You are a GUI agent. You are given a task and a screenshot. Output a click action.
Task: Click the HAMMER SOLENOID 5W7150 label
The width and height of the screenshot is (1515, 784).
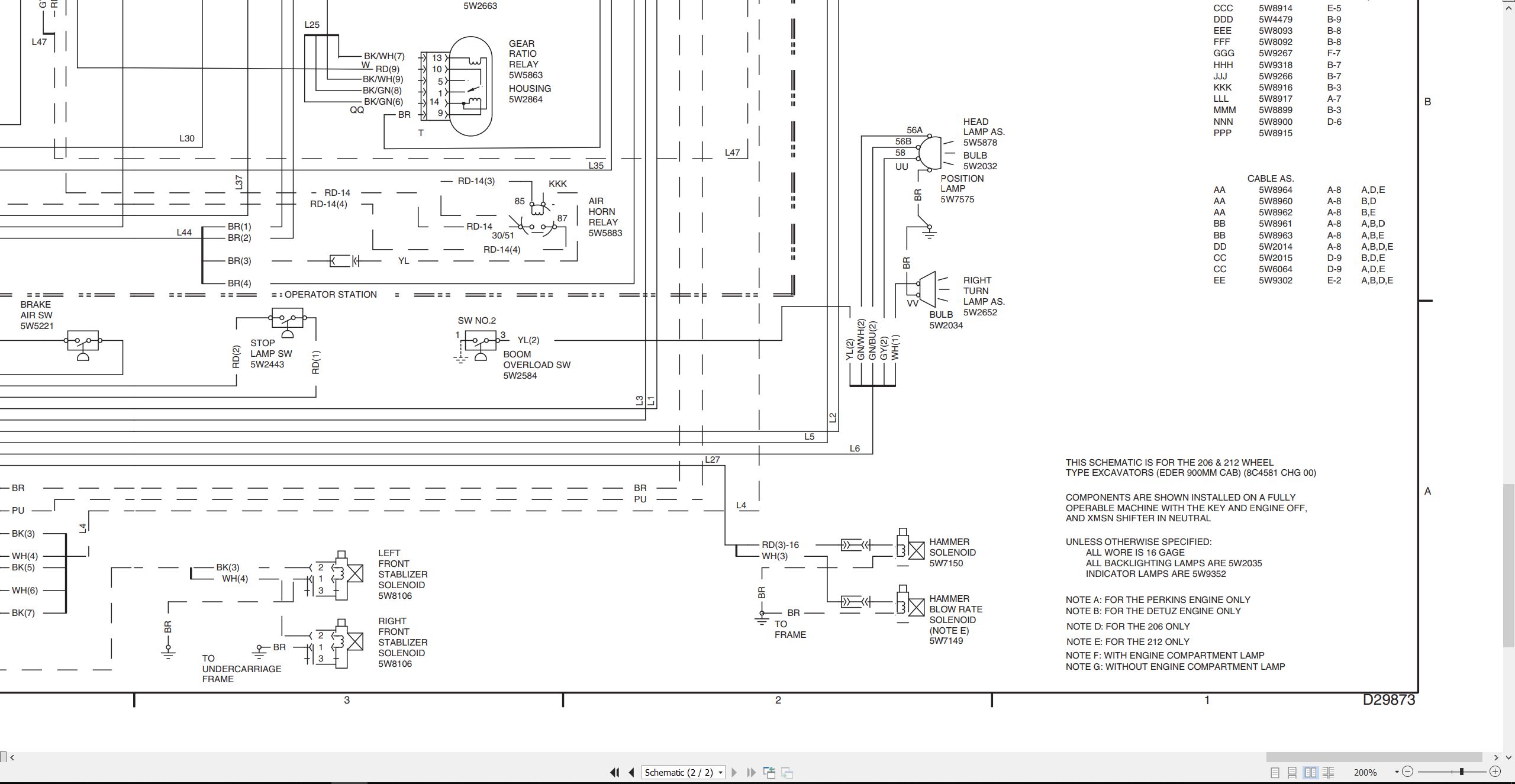(952, 552)
